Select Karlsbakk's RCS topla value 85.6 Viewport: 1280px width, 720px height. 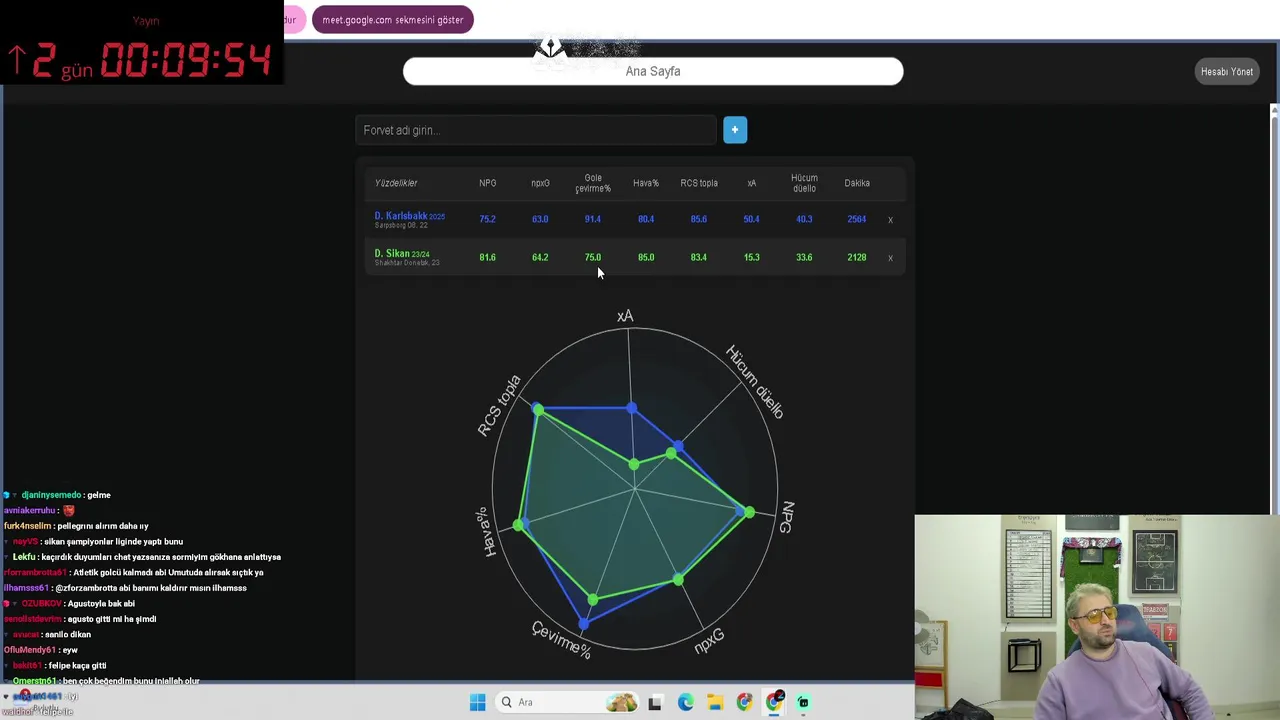[699, 219]
